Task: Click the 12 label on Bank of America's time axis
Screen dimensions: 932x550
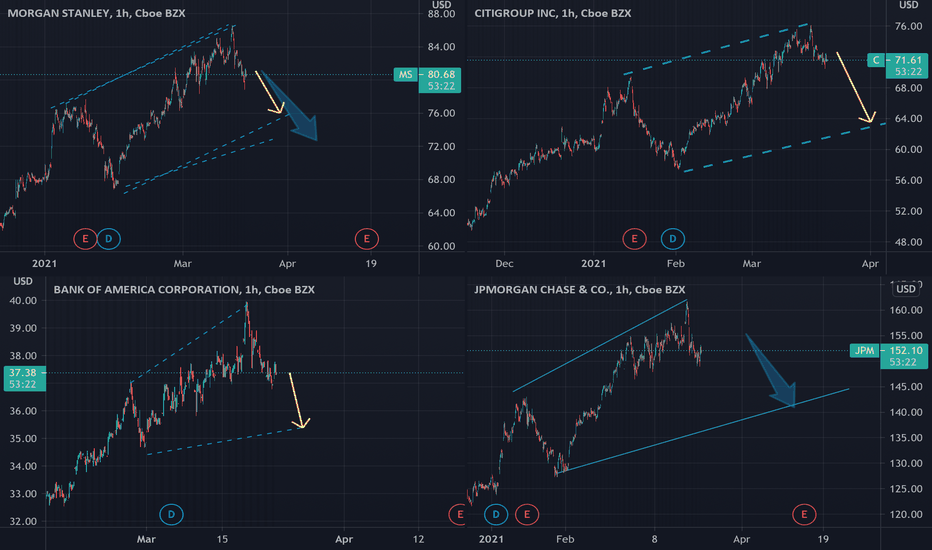Action: (x=418, y=539)
